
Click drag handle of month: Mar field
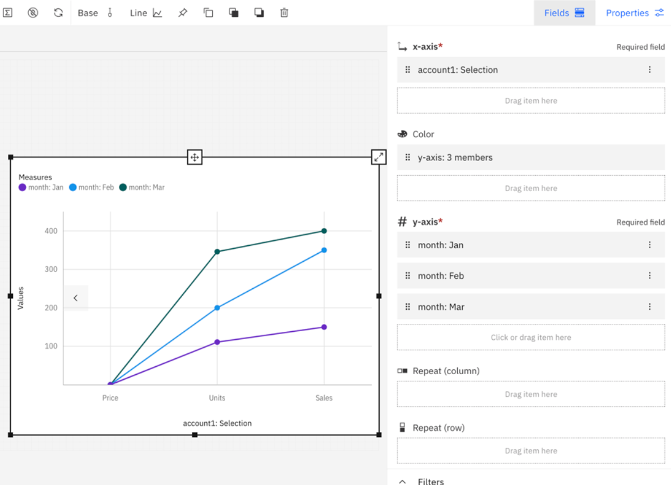[408, 307]
